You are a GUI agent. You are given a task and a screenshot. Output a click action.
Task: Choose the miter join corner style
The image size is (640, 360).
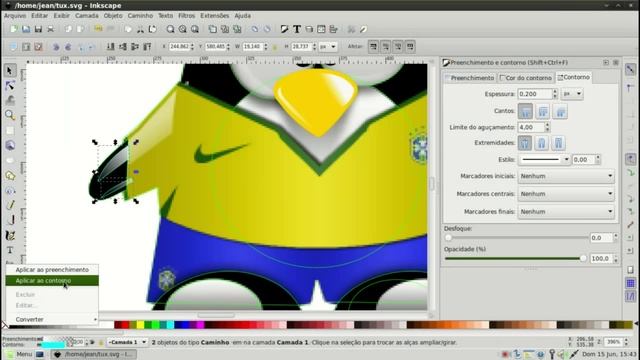525,111
